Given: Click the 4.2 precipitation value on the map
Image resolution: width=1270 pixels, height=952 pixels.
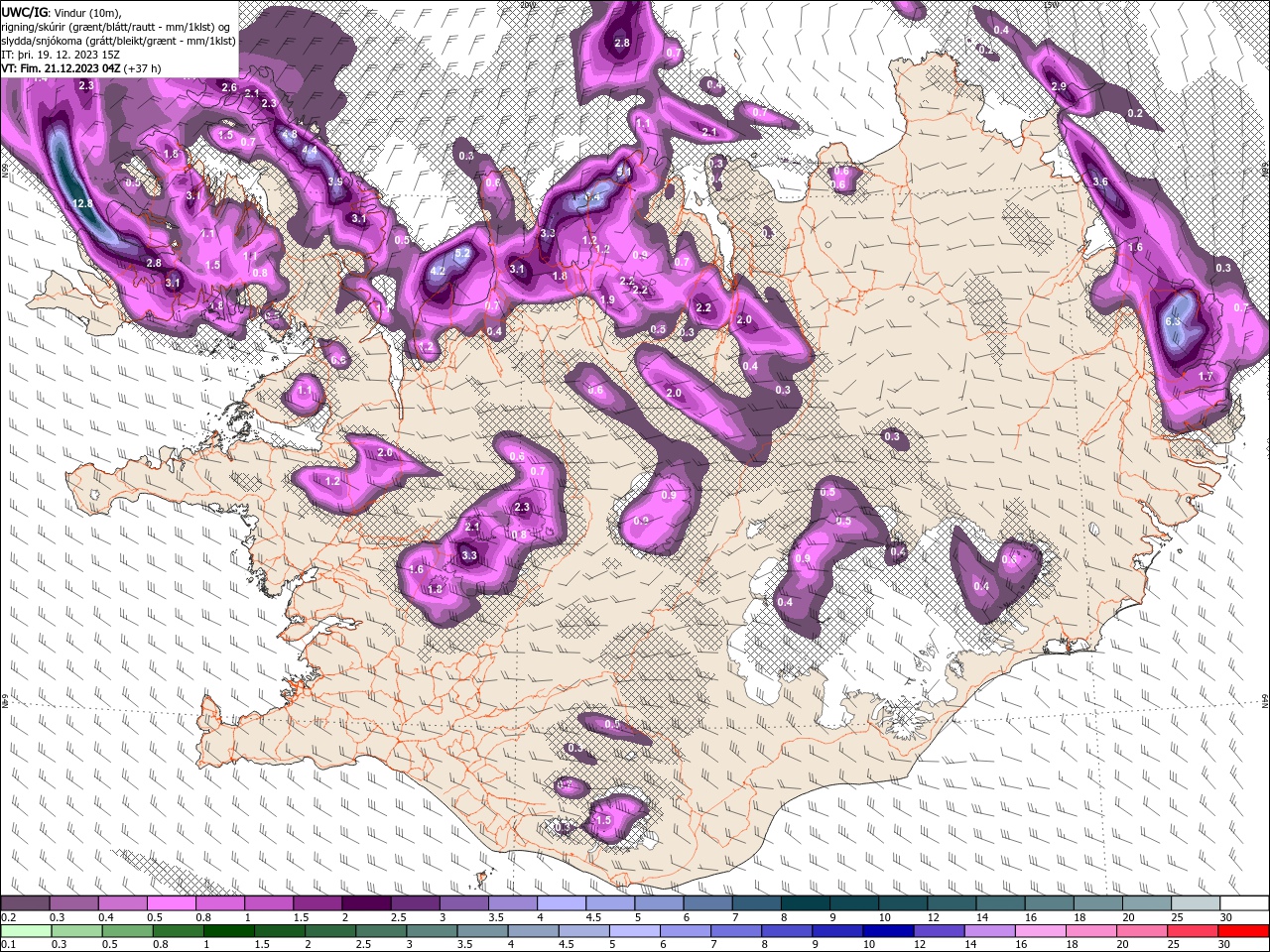Looking at the screenshot, I should (x=438, y=271).
